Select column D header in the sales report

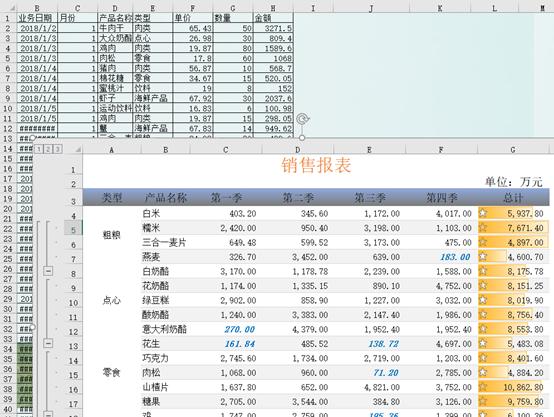297,150
